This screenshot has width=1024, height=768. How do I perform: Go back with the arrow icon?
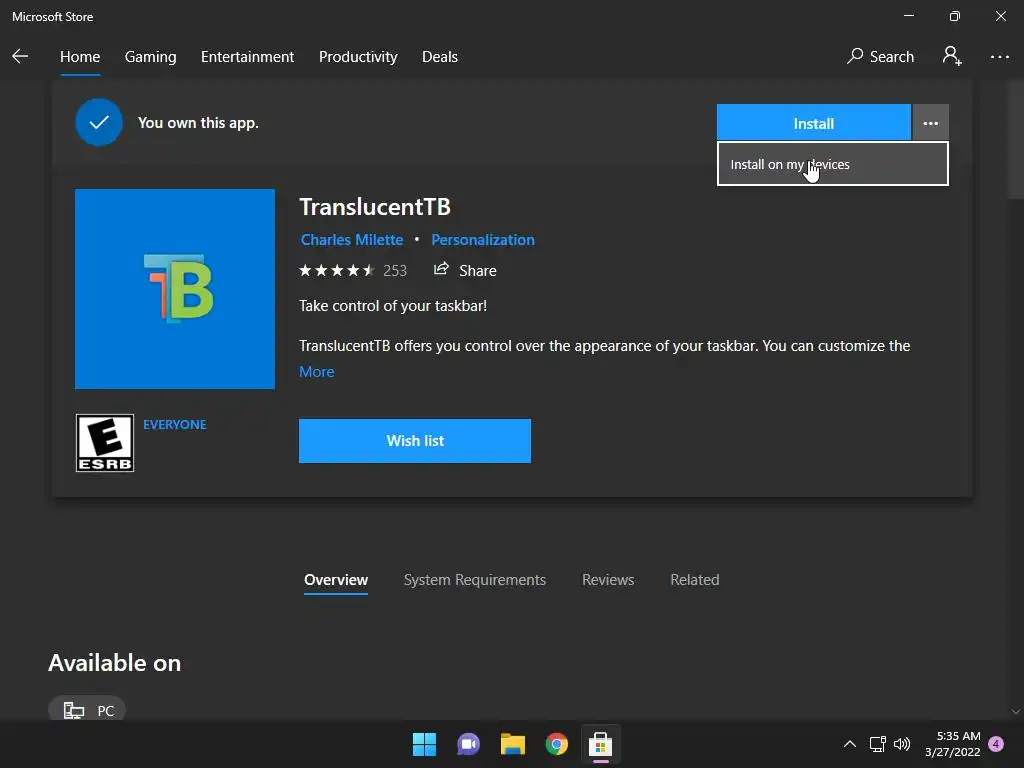click(x=20, y=56)
